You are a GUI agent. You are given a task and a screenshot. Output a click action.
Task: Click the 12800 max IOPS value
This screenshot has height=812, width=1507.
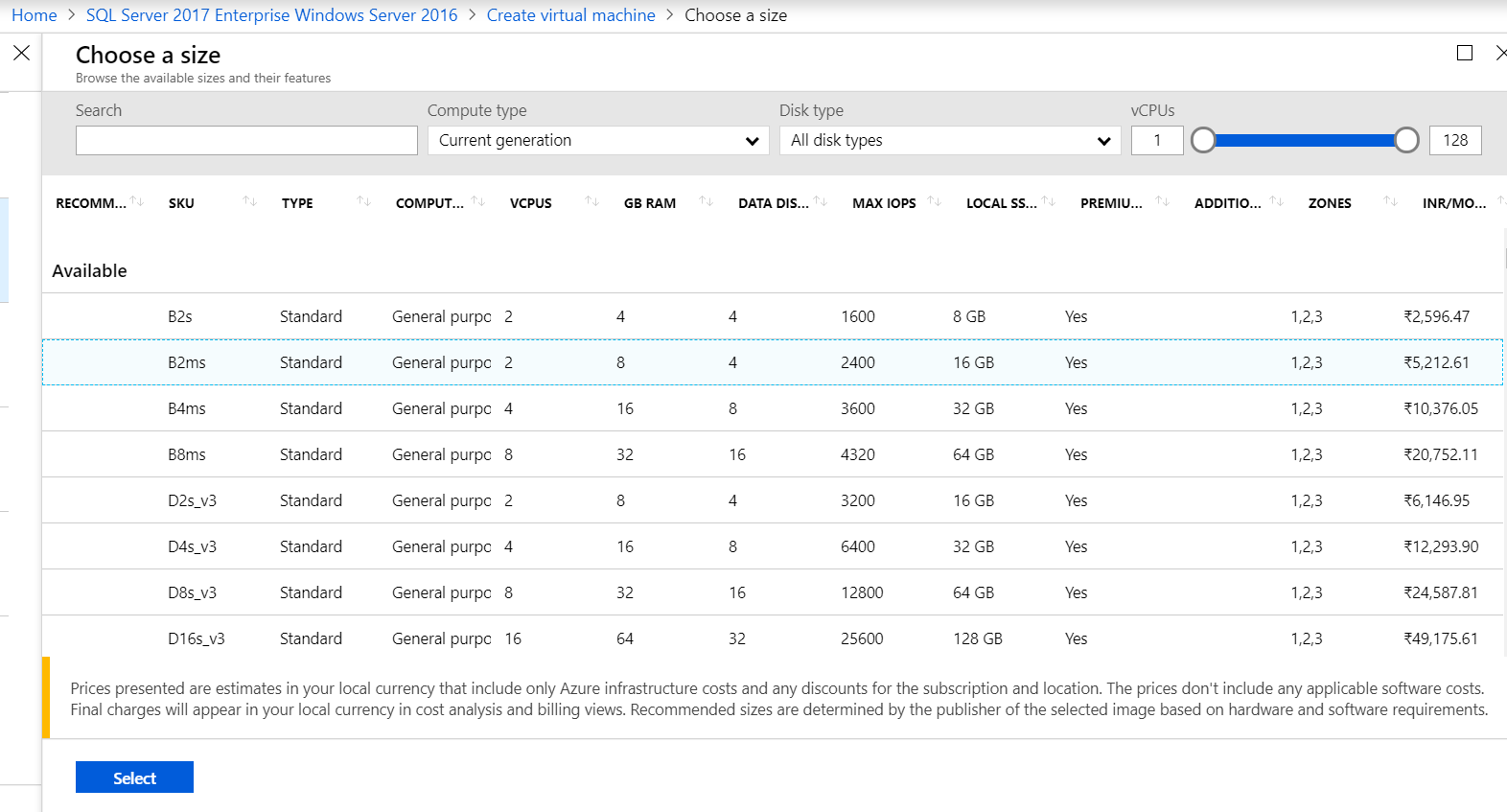862,592
